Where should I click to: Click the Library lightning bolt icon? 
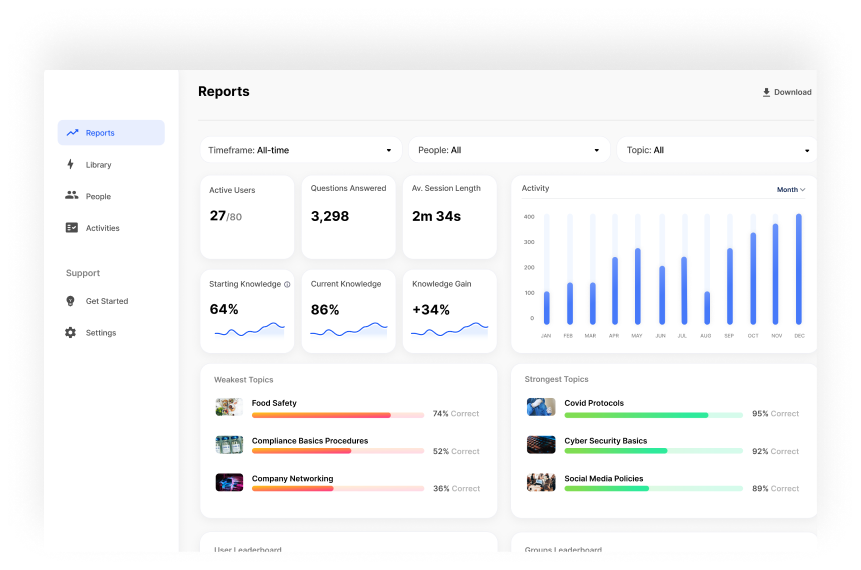click(71, 165)
